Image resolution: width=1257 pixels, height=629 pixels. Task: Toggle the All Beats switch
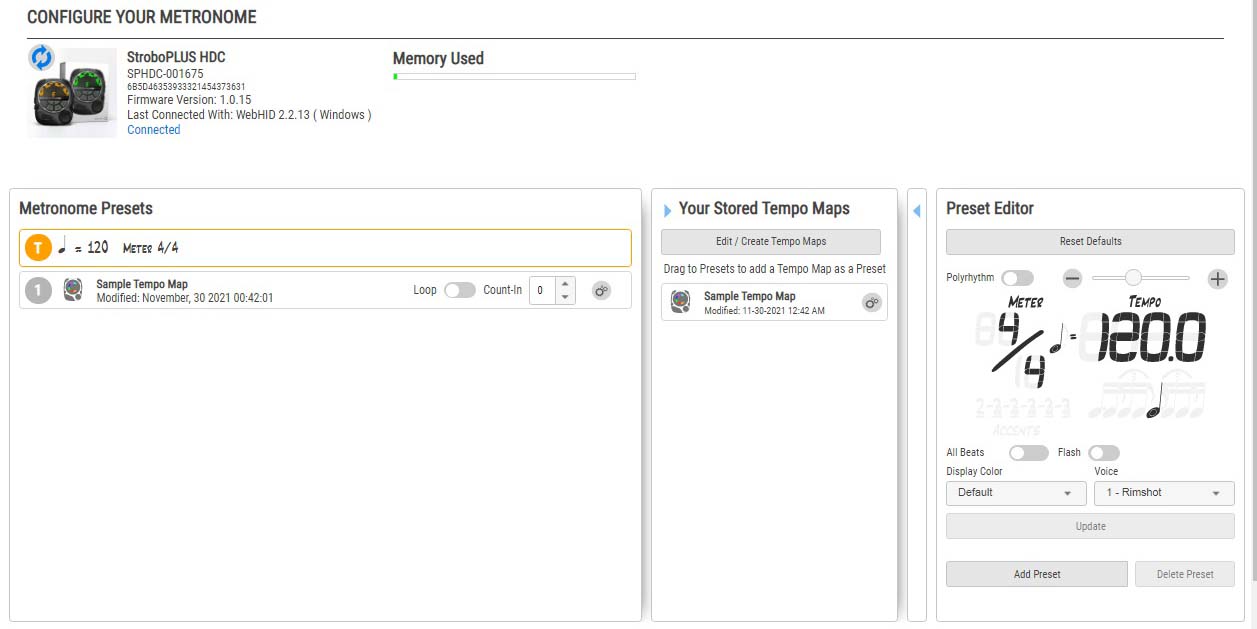click(x=1029, y=453)
